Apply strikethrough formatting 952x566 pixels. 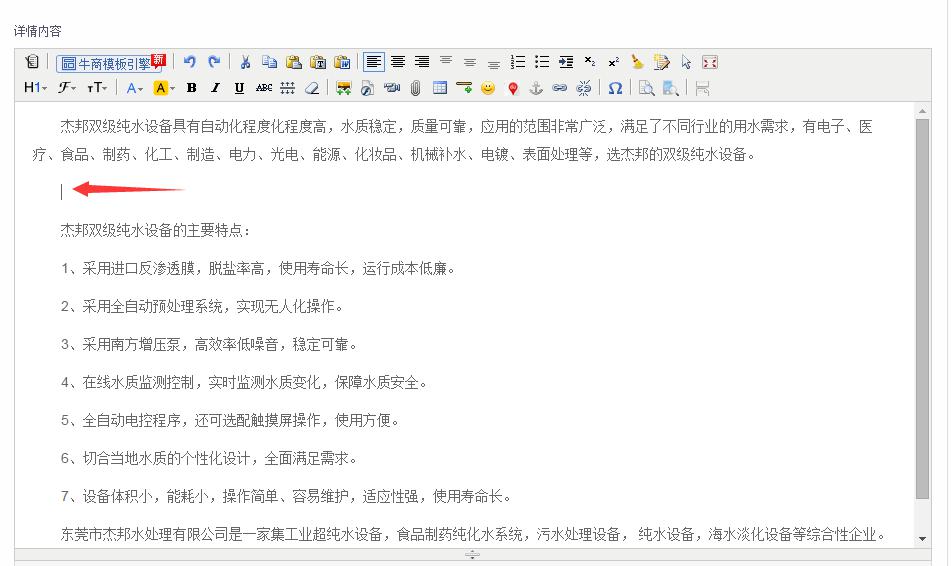[264, 88]
